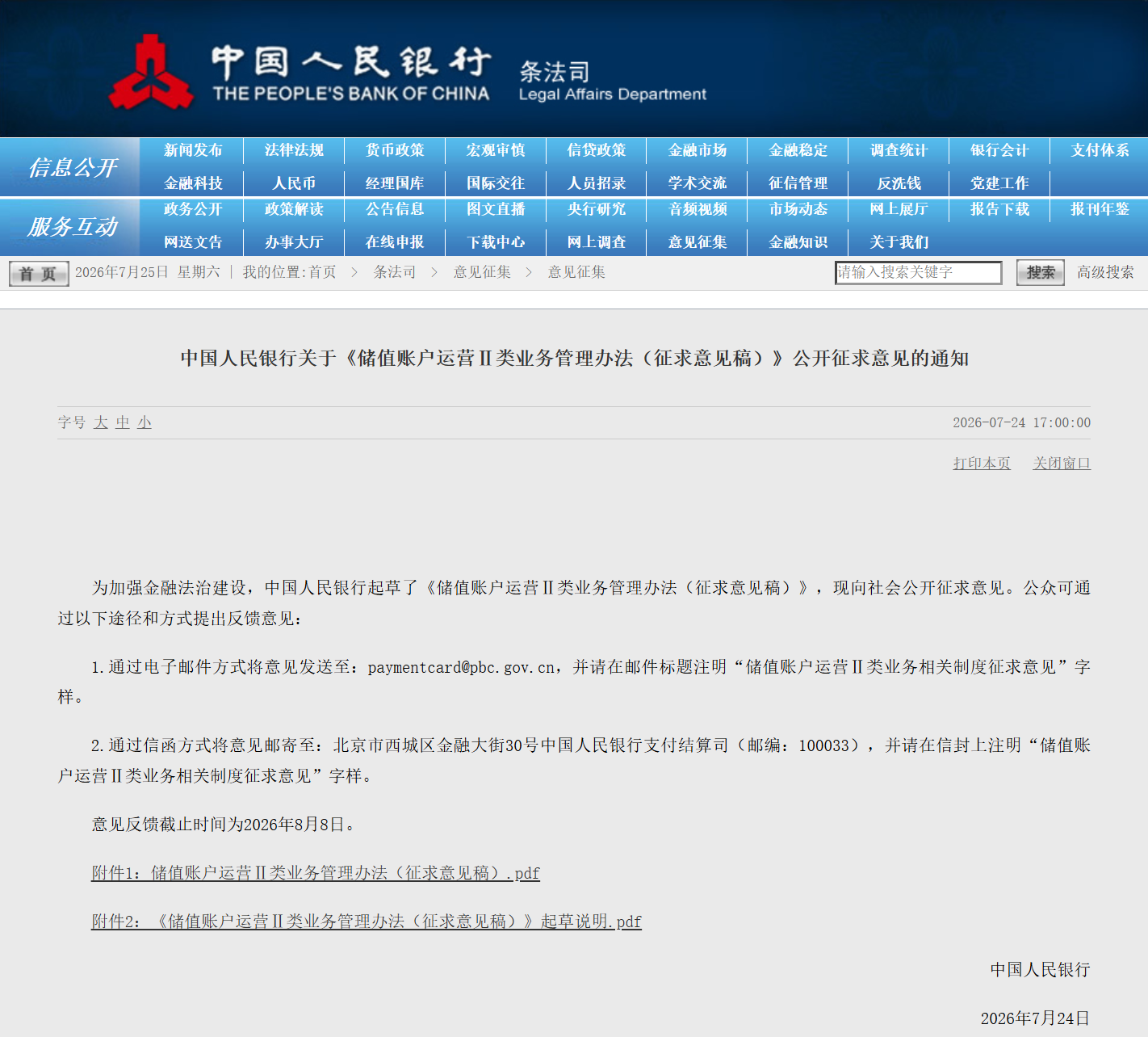Click 打印本页 print link
1148x1037 pixels.
[982, 463]
